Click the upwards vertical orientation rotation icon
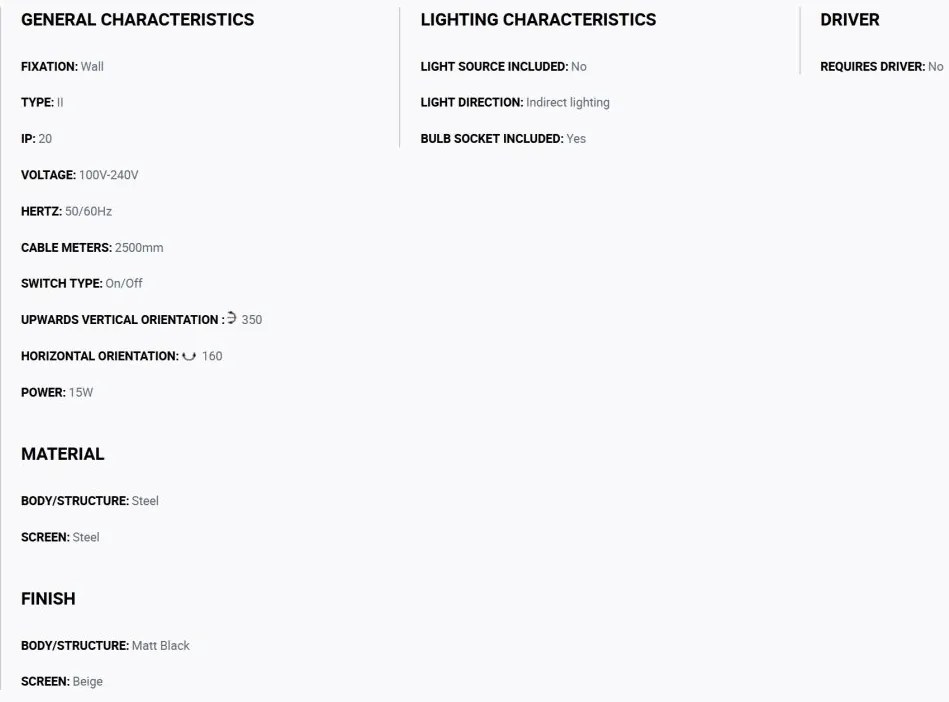The image size is (949, 702). [231, 318]
